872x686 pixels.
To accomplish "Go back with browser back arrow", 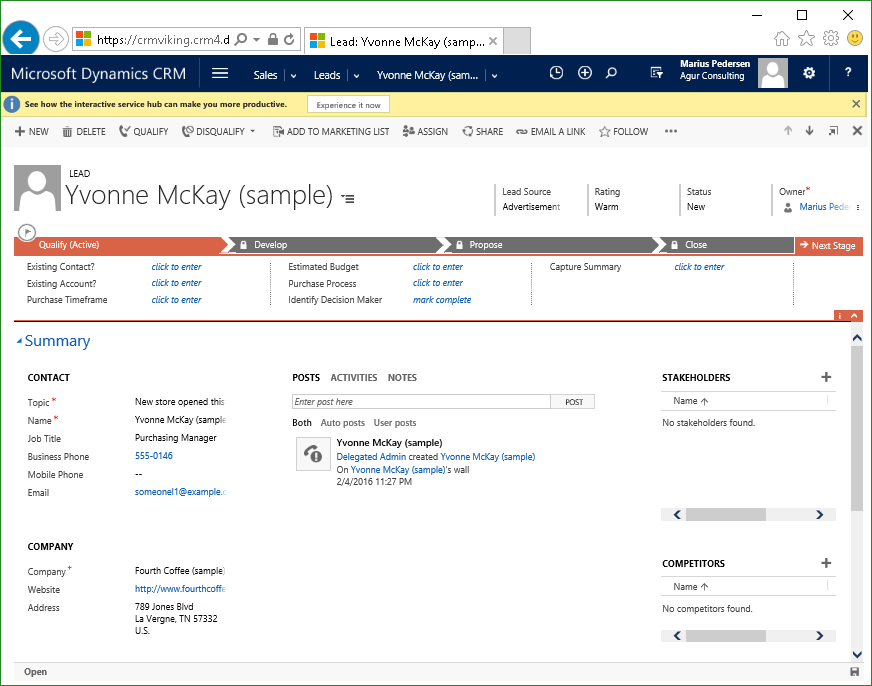I will [x=21, y=39].
